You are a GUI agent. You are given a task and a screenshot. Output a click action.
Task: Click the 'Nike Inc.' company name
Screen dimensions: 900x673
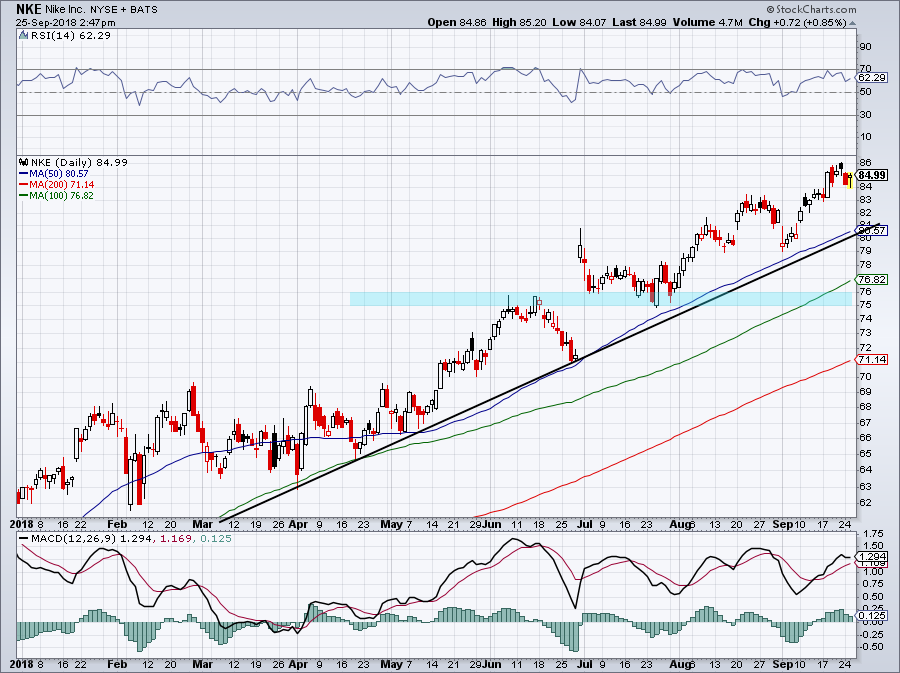(x=65, y=9)
